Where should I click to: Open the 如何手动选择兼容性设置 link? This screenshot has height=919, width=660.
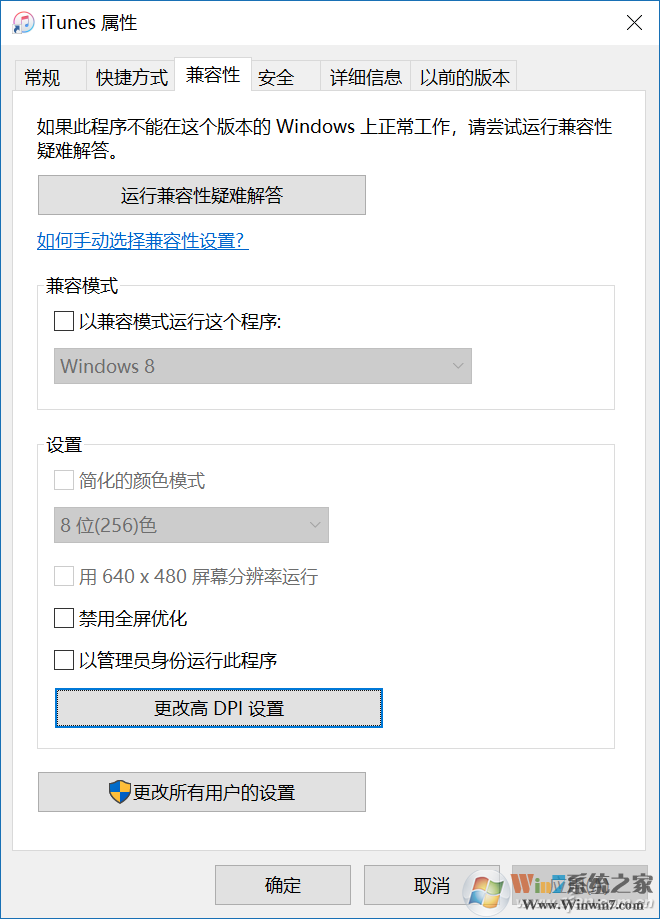tap(142, 241)
